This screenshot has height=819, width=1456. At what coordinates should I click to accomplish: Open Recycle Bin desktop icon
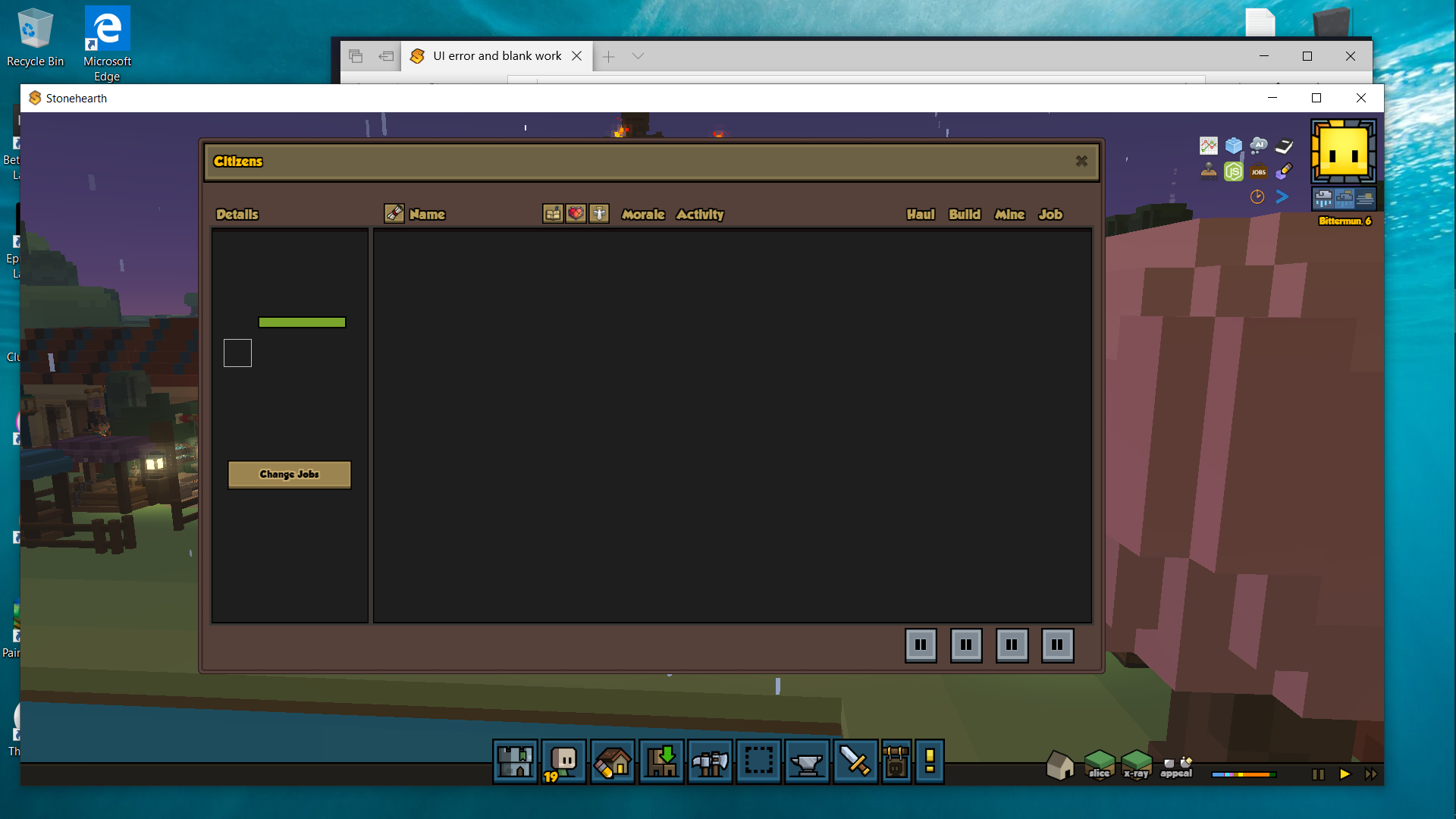coord(35,37)
